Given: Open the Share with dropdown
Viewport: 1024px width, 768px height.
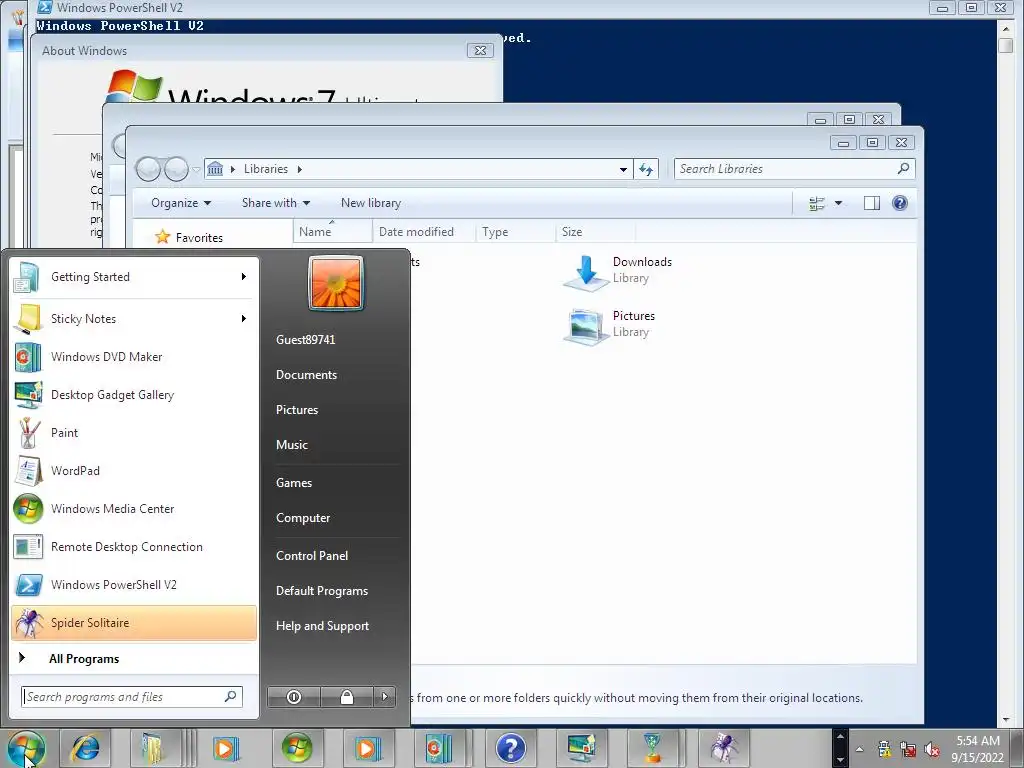Looking at the screenshot, I should pos(276,203).
